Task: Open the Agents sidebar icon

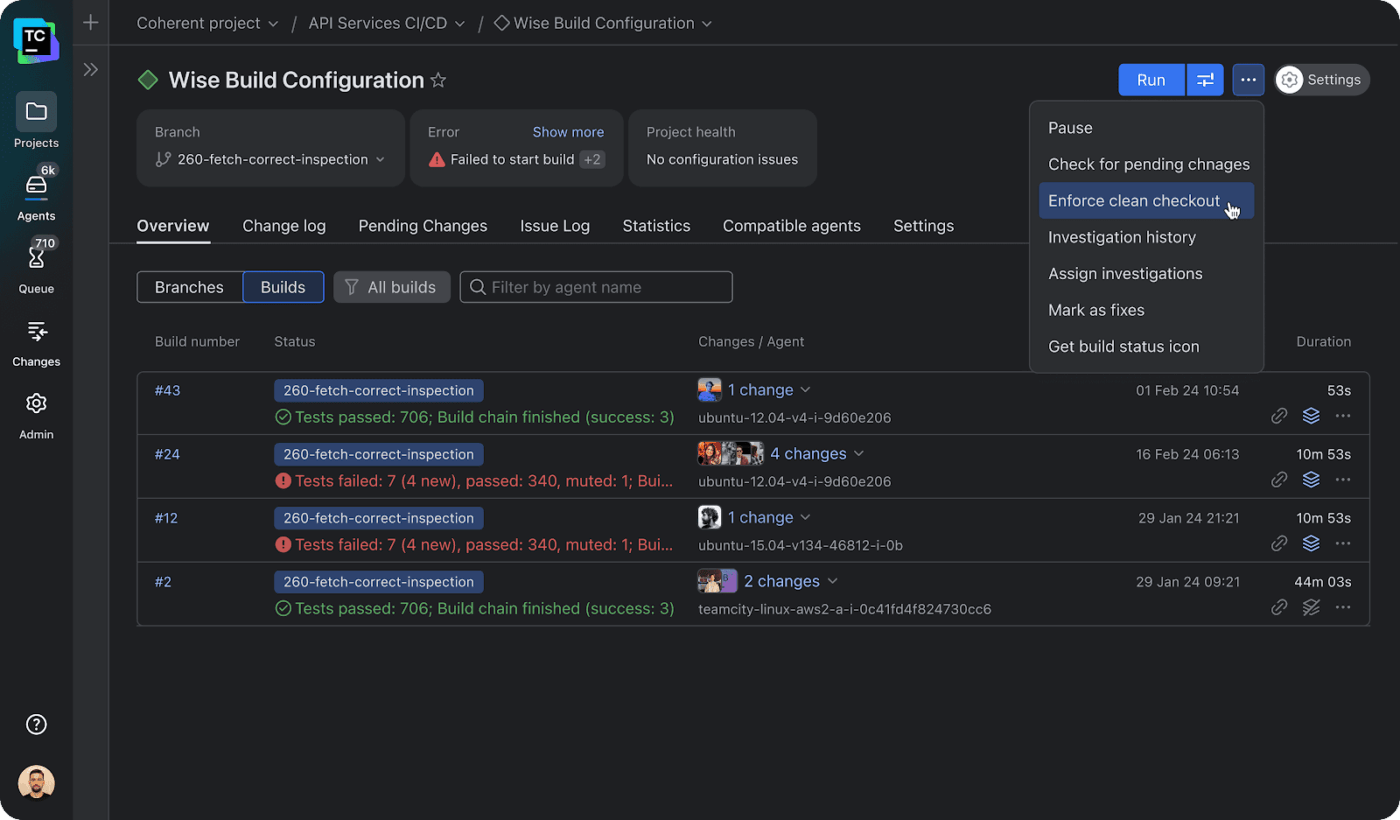Action: click(36, 186)
